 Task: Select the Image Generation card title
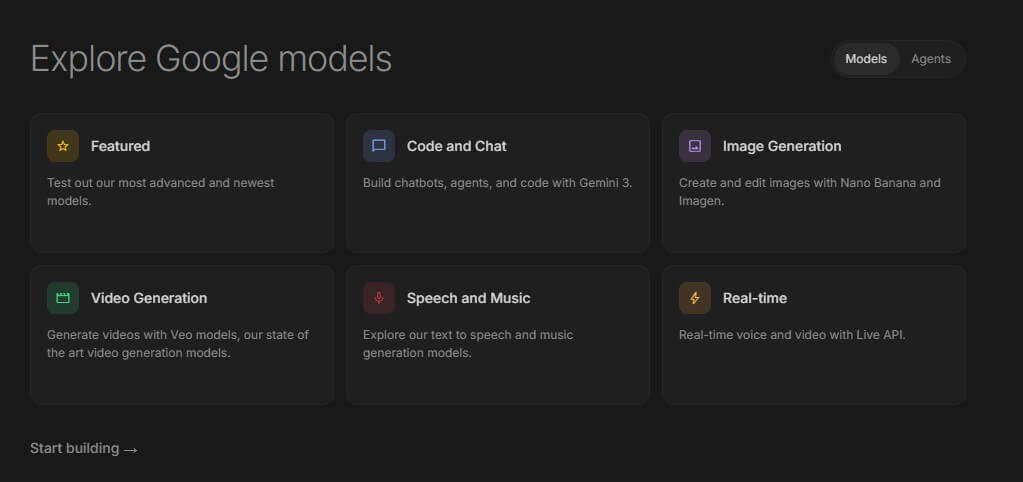[782, 146]
